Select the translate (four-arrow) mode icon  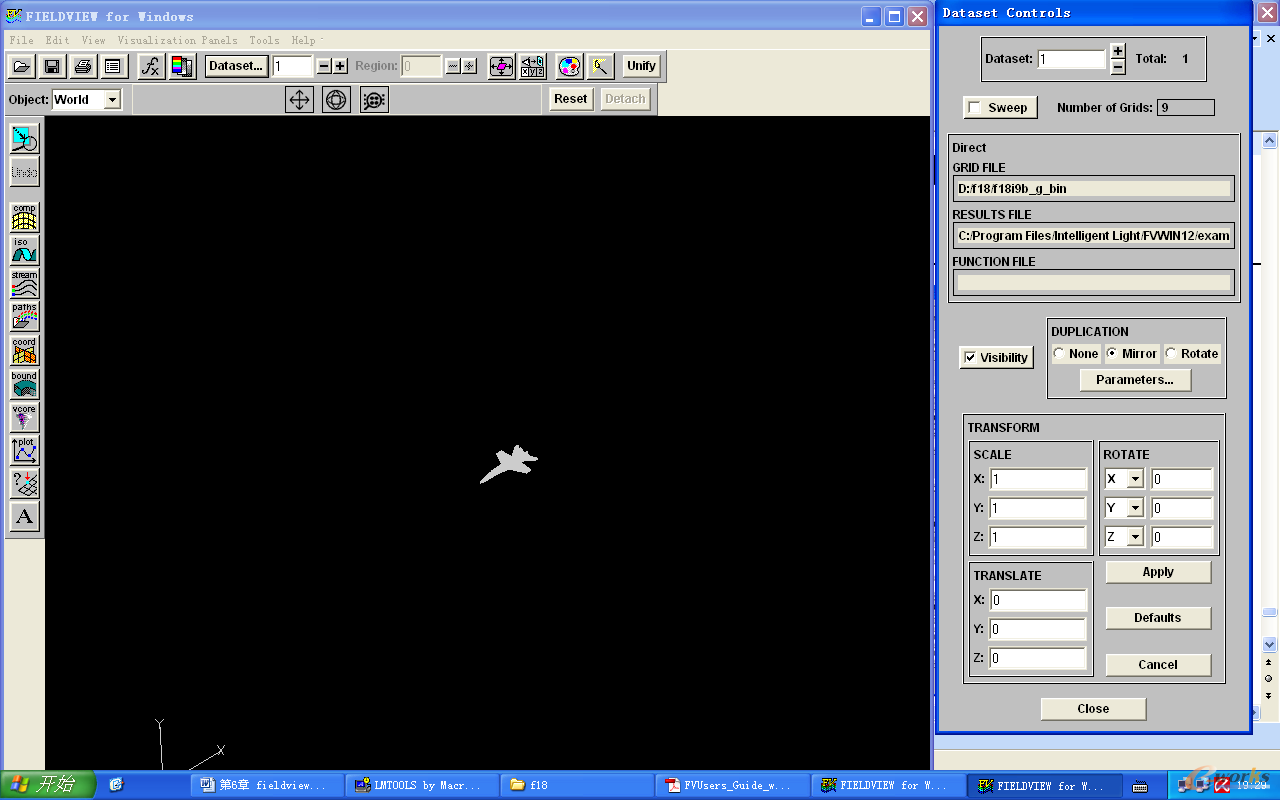pos(299,99)
